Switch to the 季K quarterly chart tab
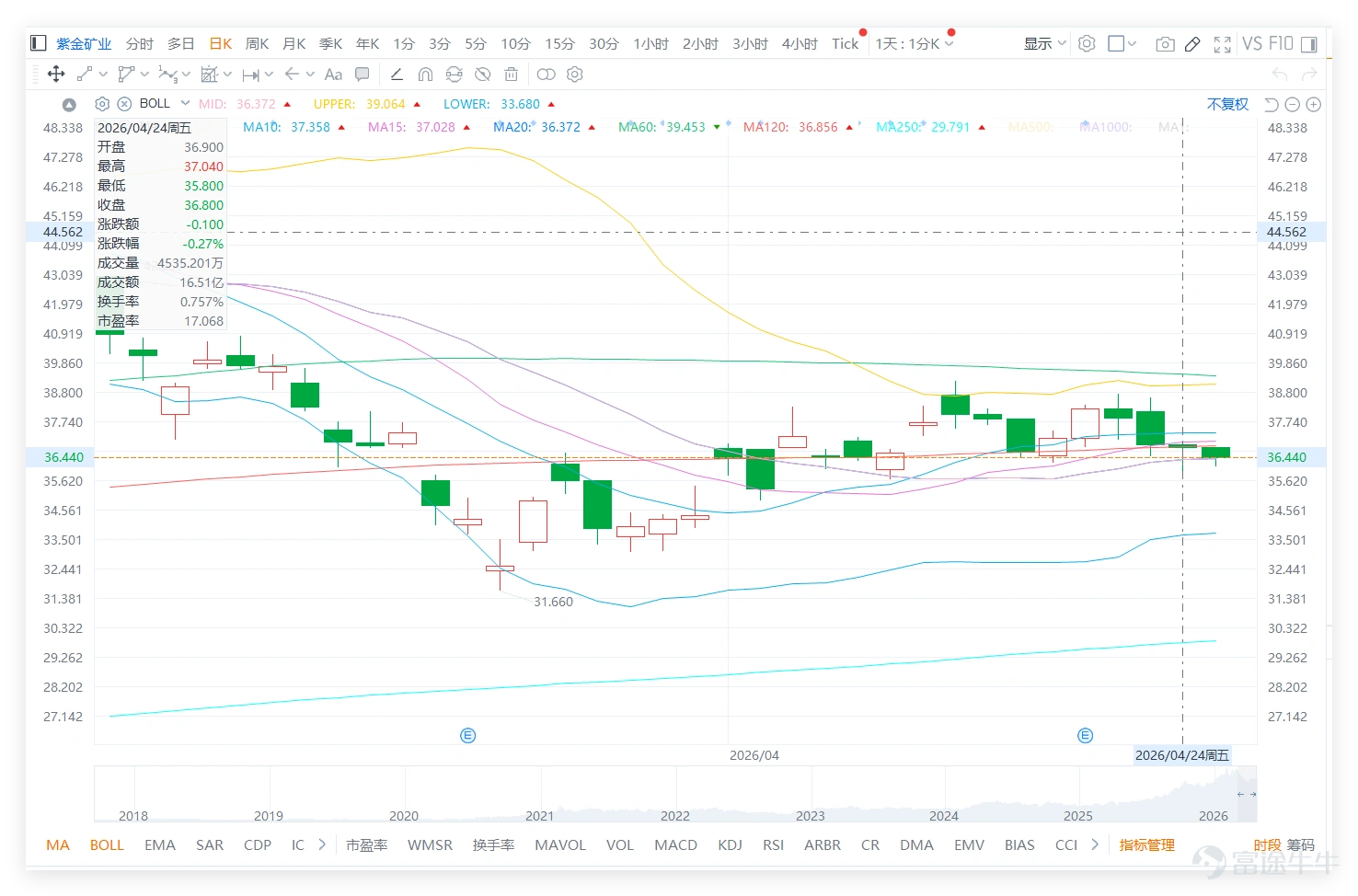Viewport: 1358px width, 896px height. (x=331, y=43)
